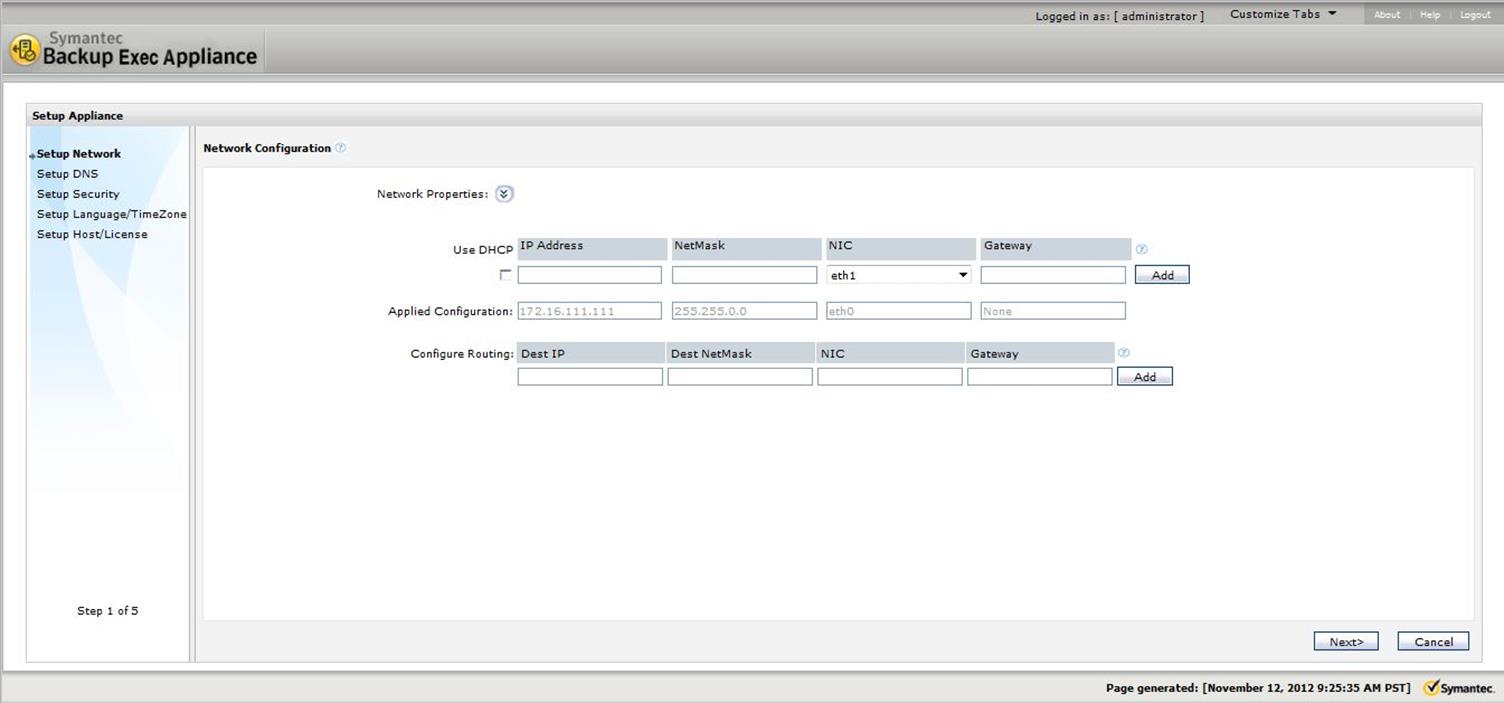
Task: Click applied IP field showing 172.16.111.111
Action: pyautogui.click(x=590, y=311)
